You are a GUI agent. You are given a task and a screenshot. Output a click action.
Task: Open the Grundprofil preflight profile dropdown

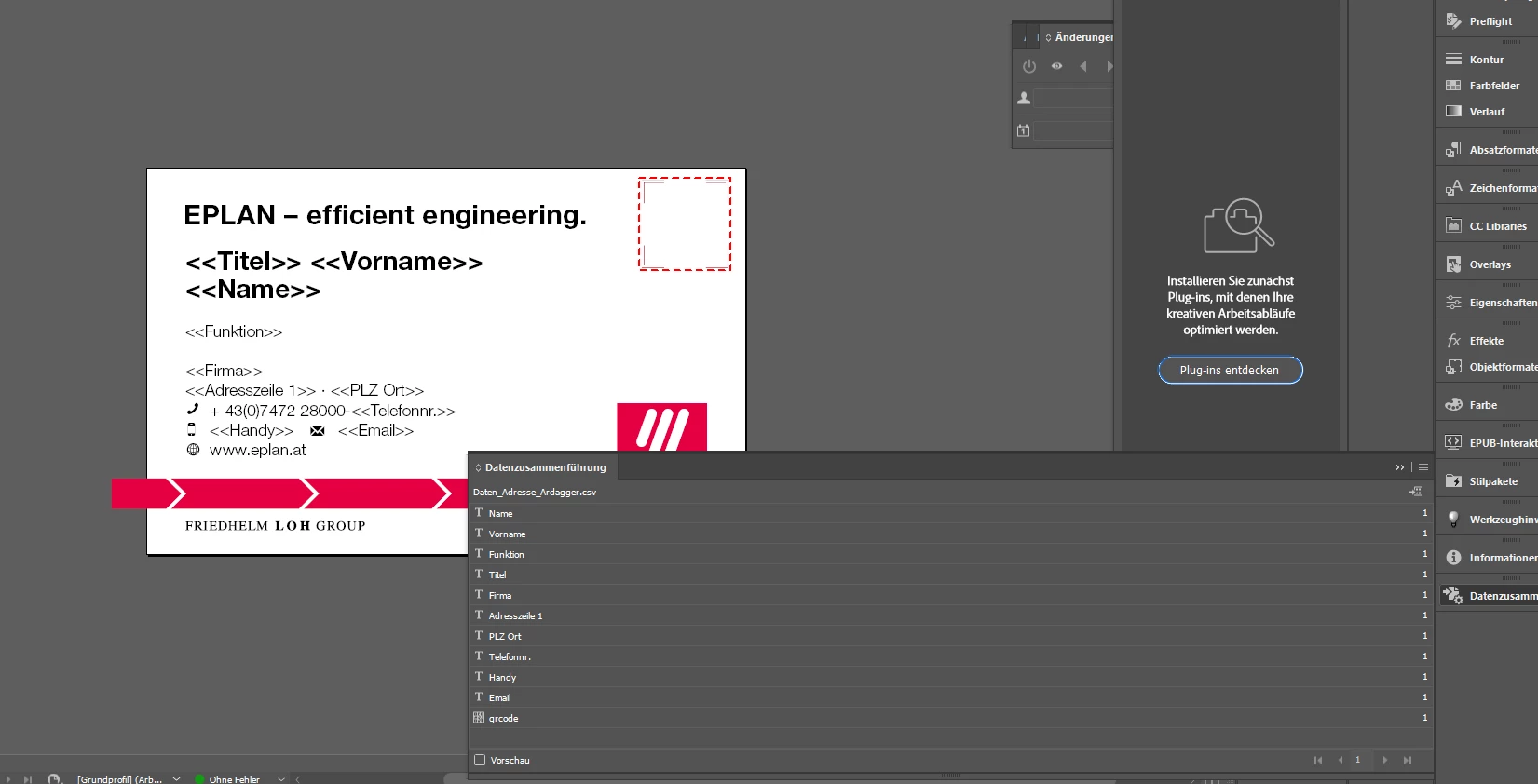pyautogui.click(x=177, y=778)
